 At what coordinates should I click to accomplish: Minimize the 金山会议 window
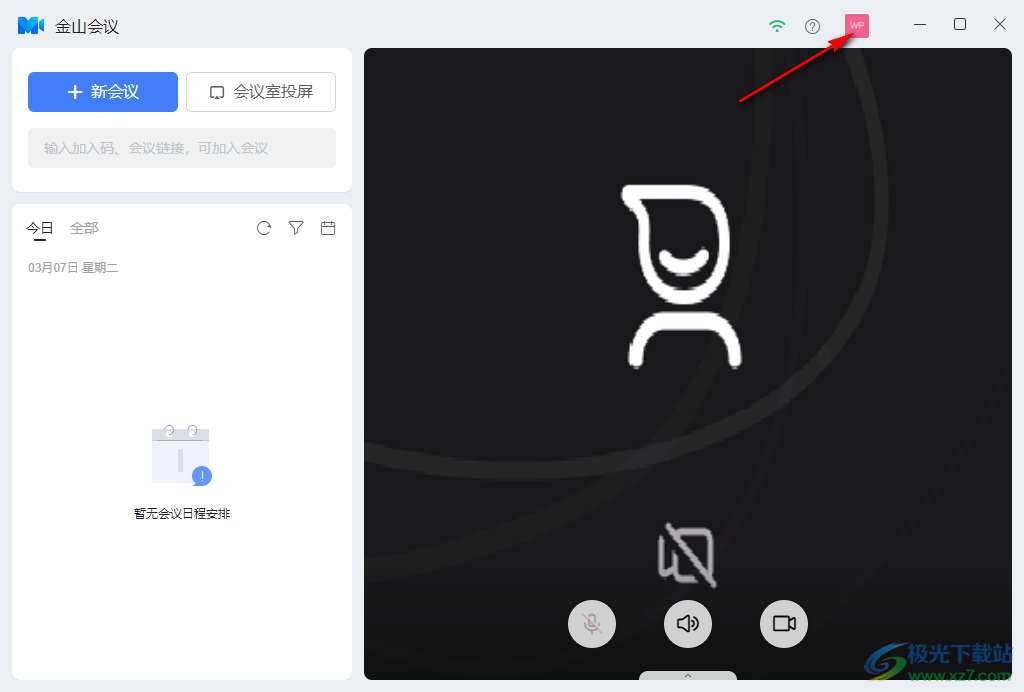point(920,25)
